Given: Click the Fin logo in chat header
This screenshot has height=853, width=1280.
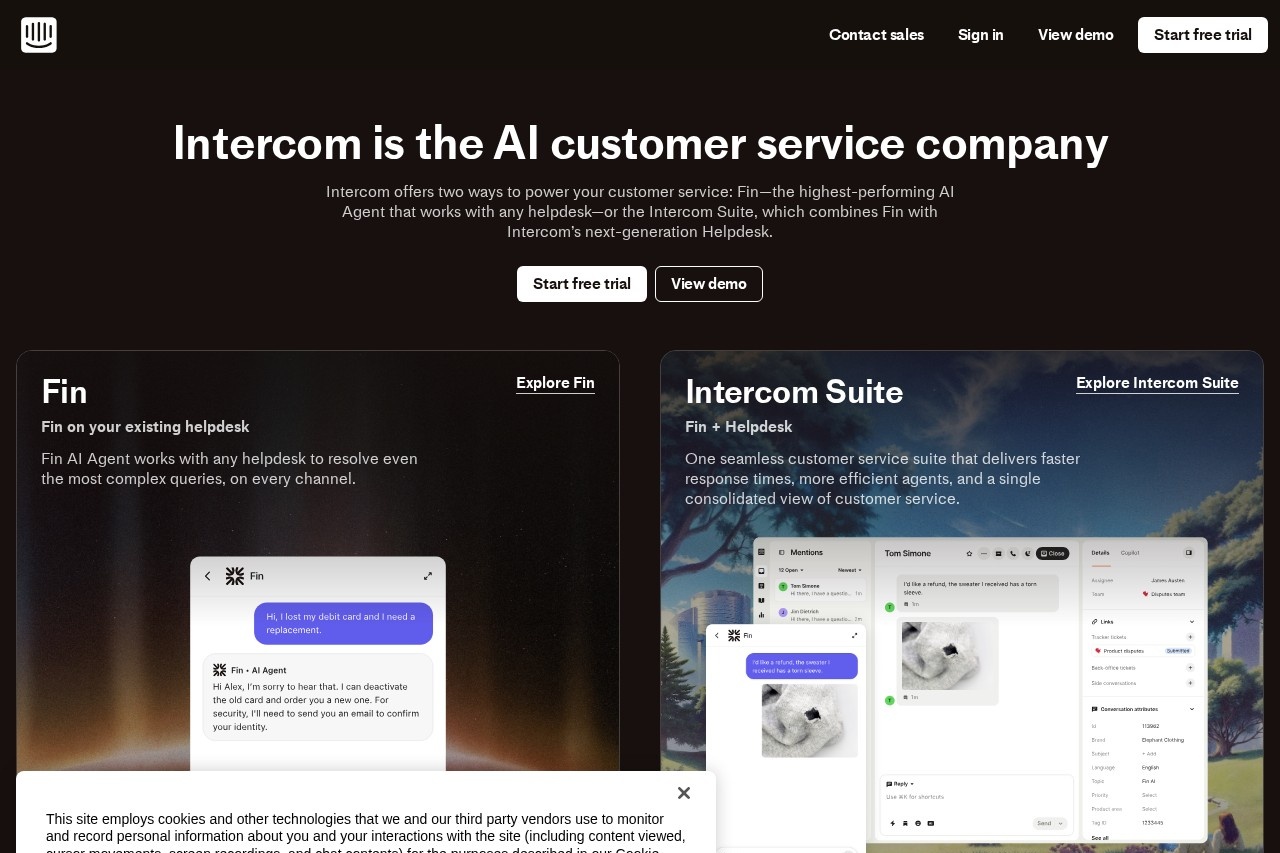Looking at the screenshot, I should (x=235, y=576).
